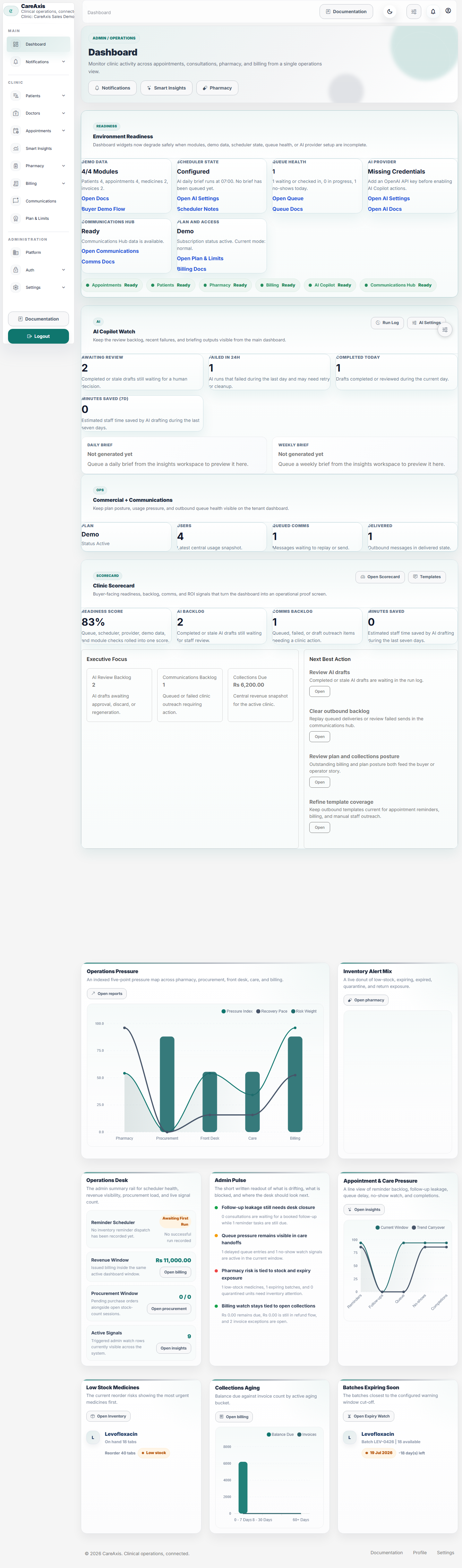Click the Doctors sidebar icon
This screenshot has width=462, height=1568.
click(16, 113)
